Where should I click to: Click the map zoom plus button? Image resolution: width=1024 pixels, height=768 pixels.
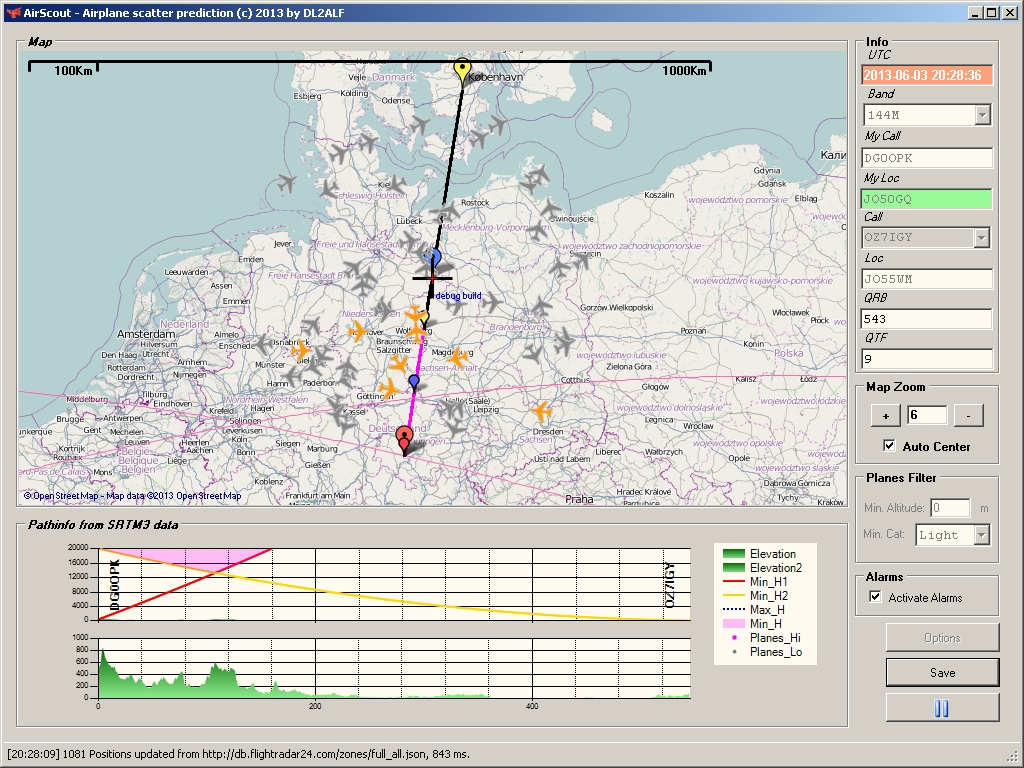click(886, 415)
